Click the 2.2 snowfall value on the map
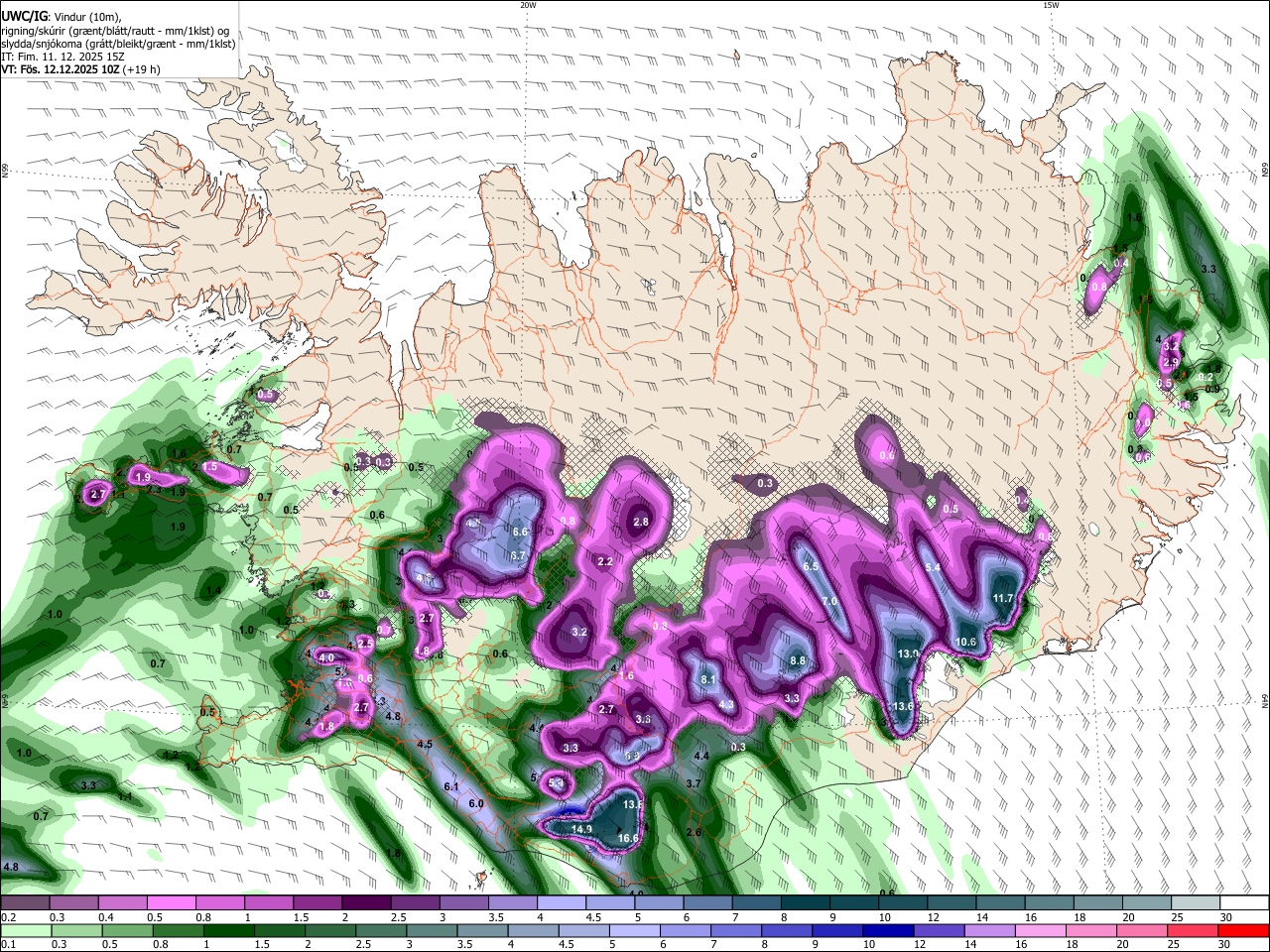 click(605, 561)
